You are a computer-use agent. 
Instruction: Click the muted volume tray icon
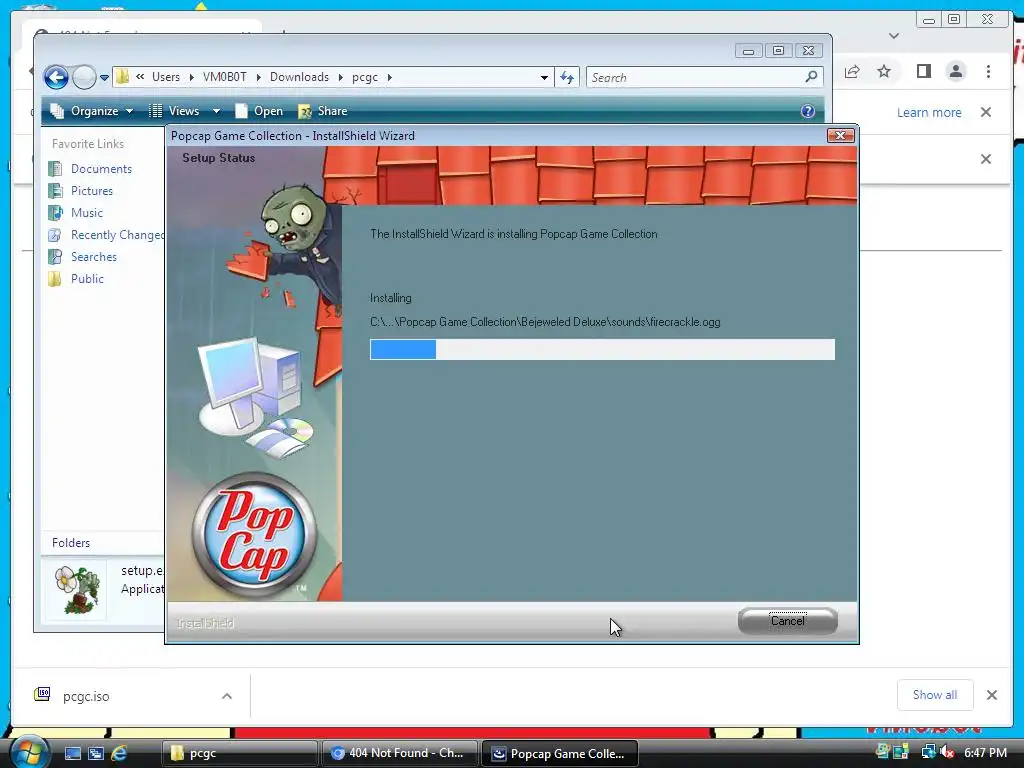tap(947, 752)
